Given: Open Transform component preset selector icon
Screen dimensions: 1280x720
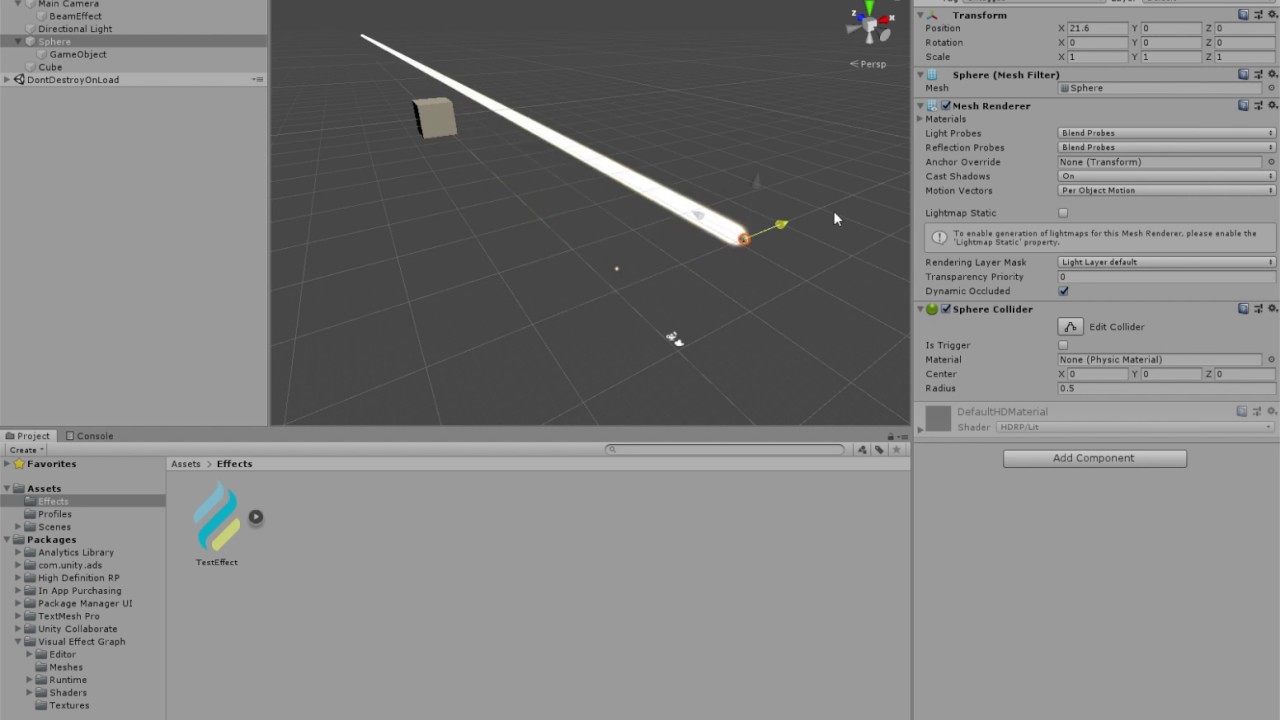Looking at the screenshot, I should tap(1258, 15).
